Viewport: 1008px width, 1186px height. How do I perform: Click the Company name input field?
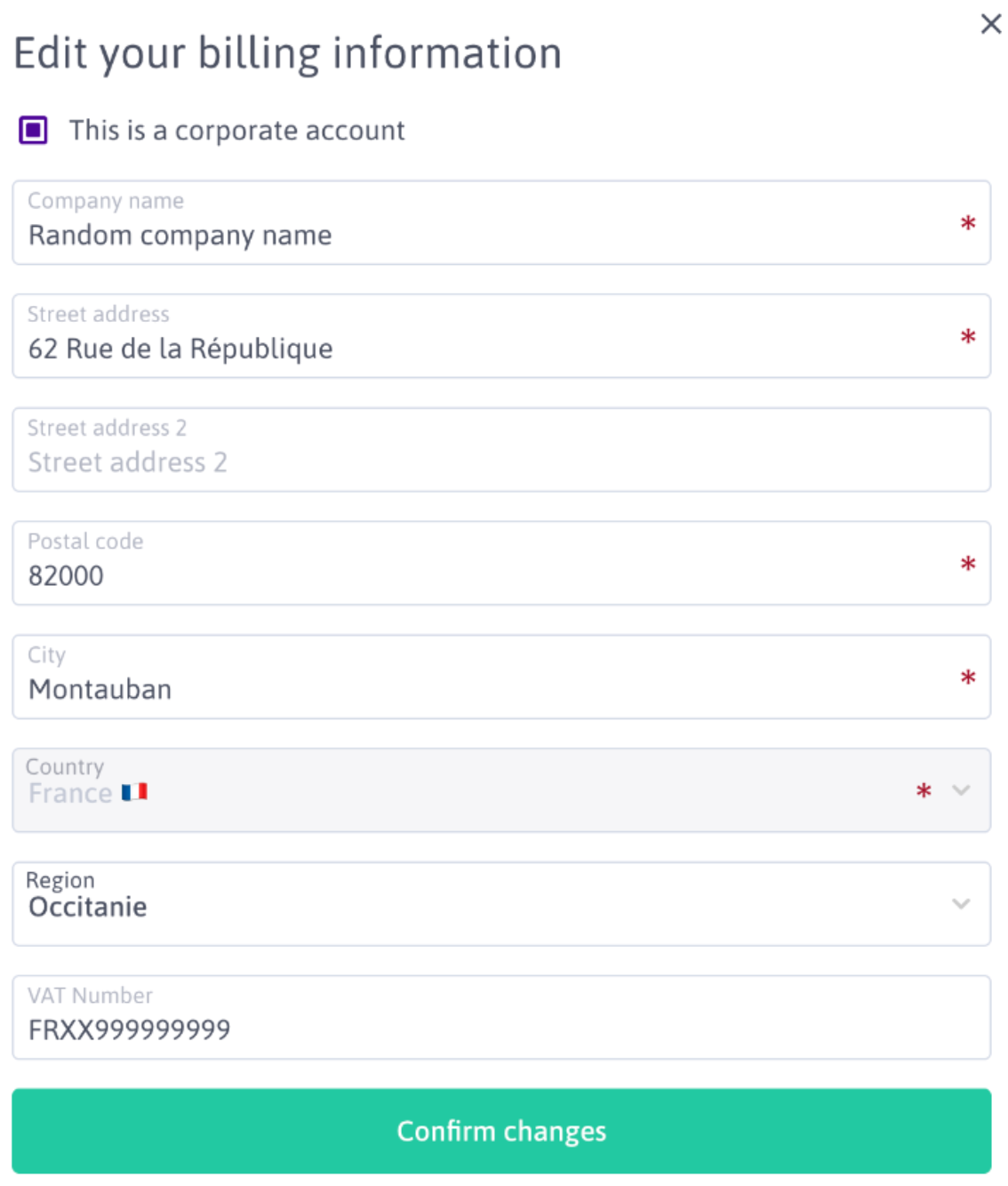pyautogui.click(x=480, y=235)
